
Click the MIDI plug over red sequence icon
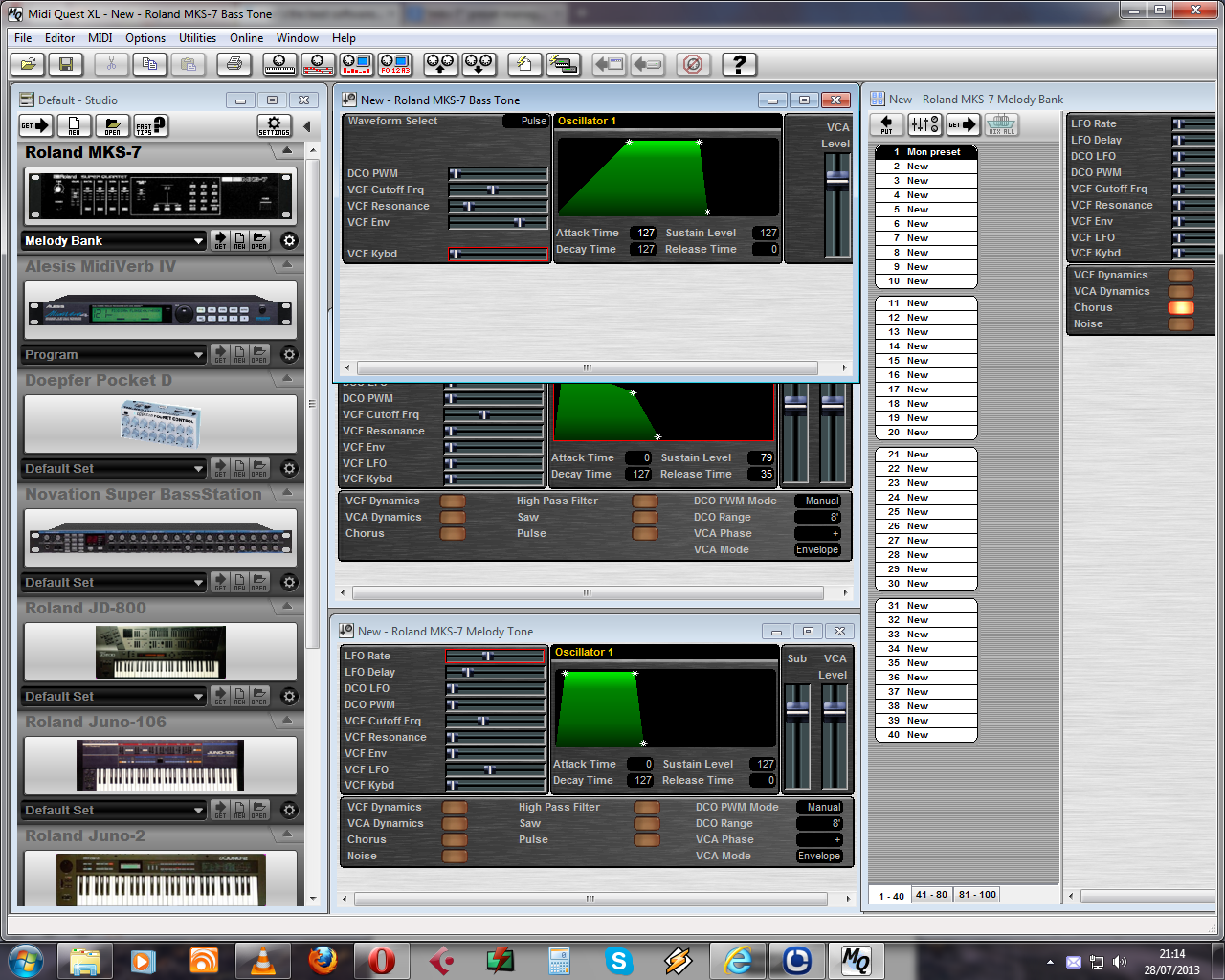point(318,64)
